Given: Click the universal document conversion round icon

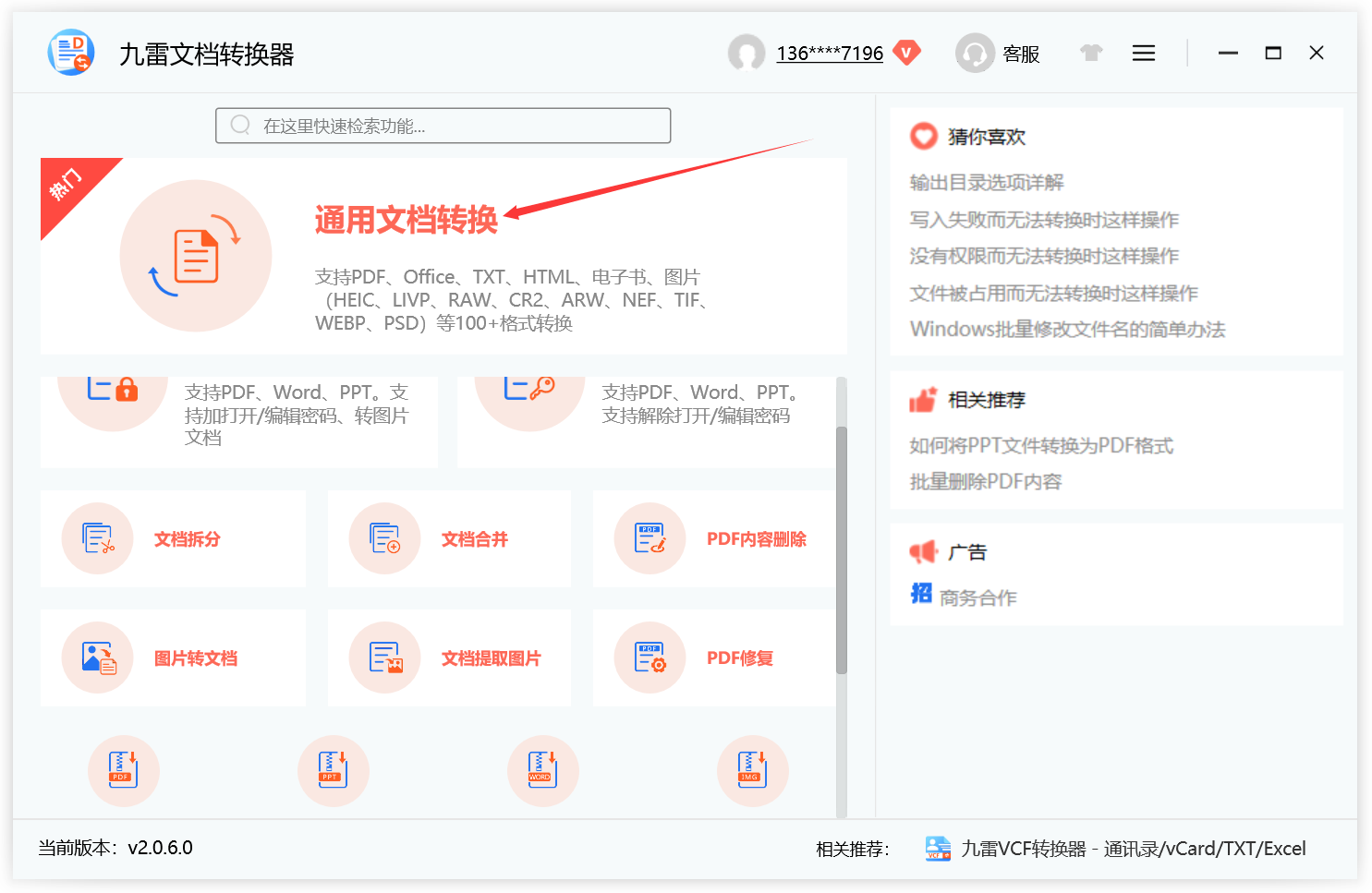Looking at the screenshot, I should pos(196,256).
